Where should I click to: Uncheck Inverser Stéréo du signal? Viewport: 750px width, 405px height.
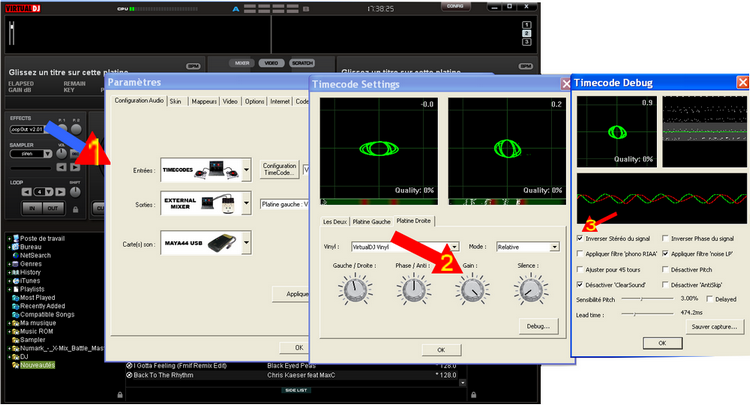tap(582, 239)
